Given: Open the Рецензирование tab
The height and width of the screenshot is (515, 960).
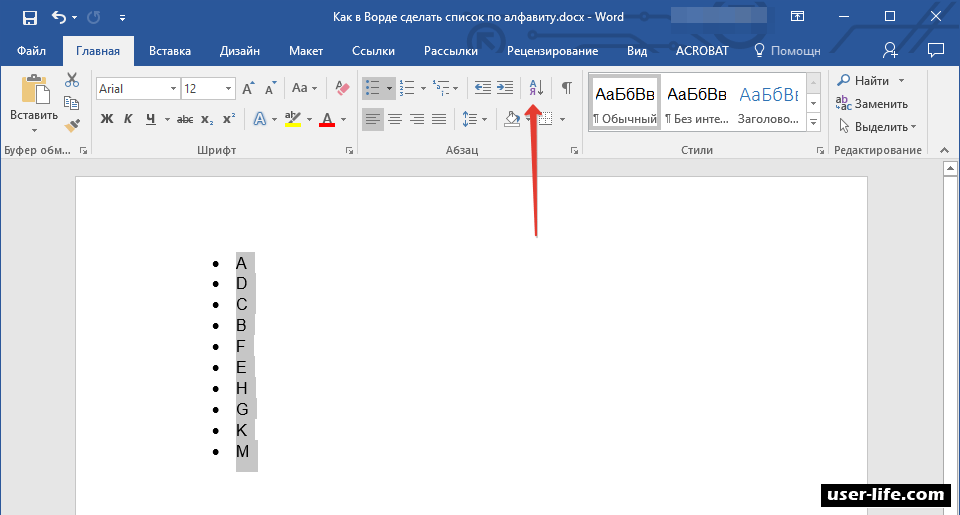Looking at the screenshot, I should (x=552, y=51).
